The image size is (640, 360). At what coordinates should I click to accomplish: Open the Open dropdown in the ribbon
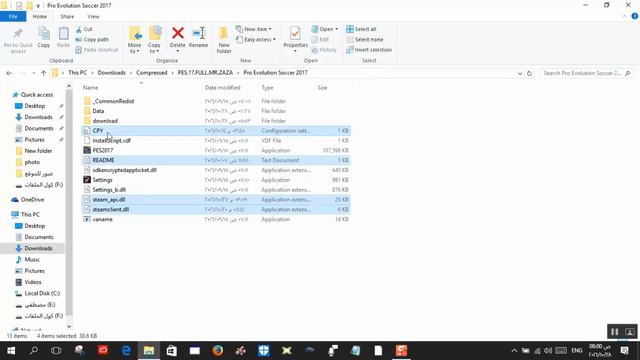(x=324, y=29)
